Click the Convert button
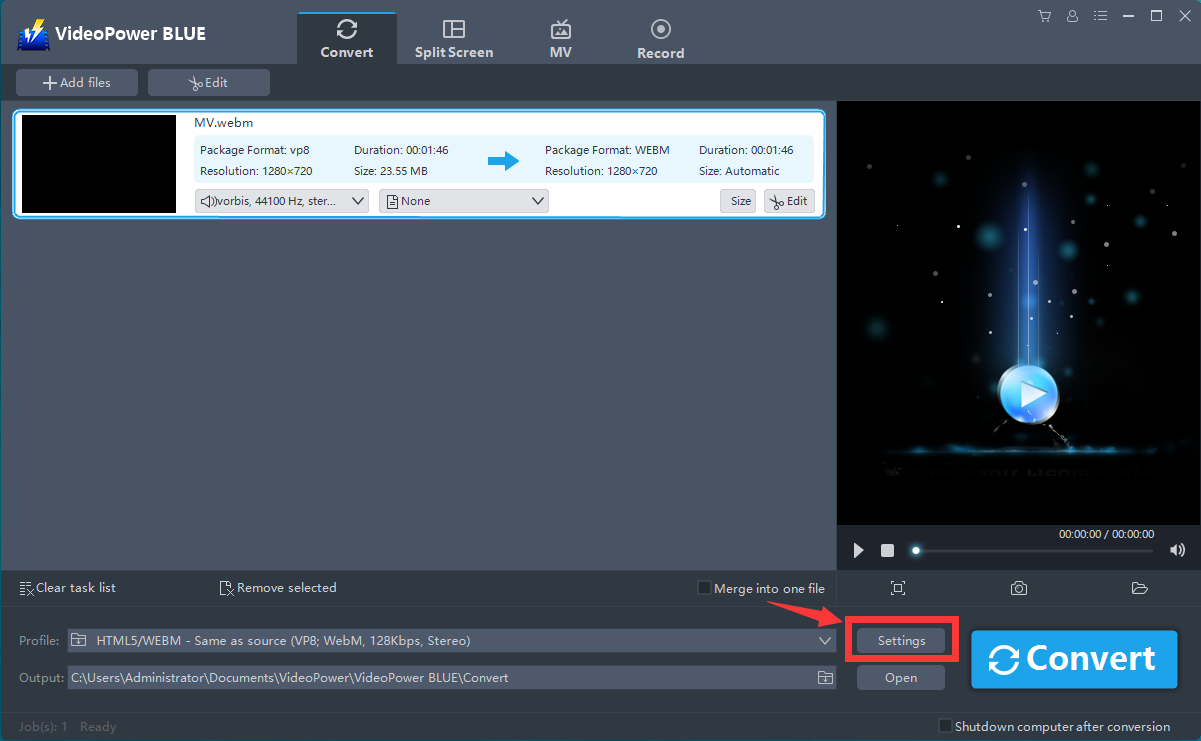 pos(1074,659)
